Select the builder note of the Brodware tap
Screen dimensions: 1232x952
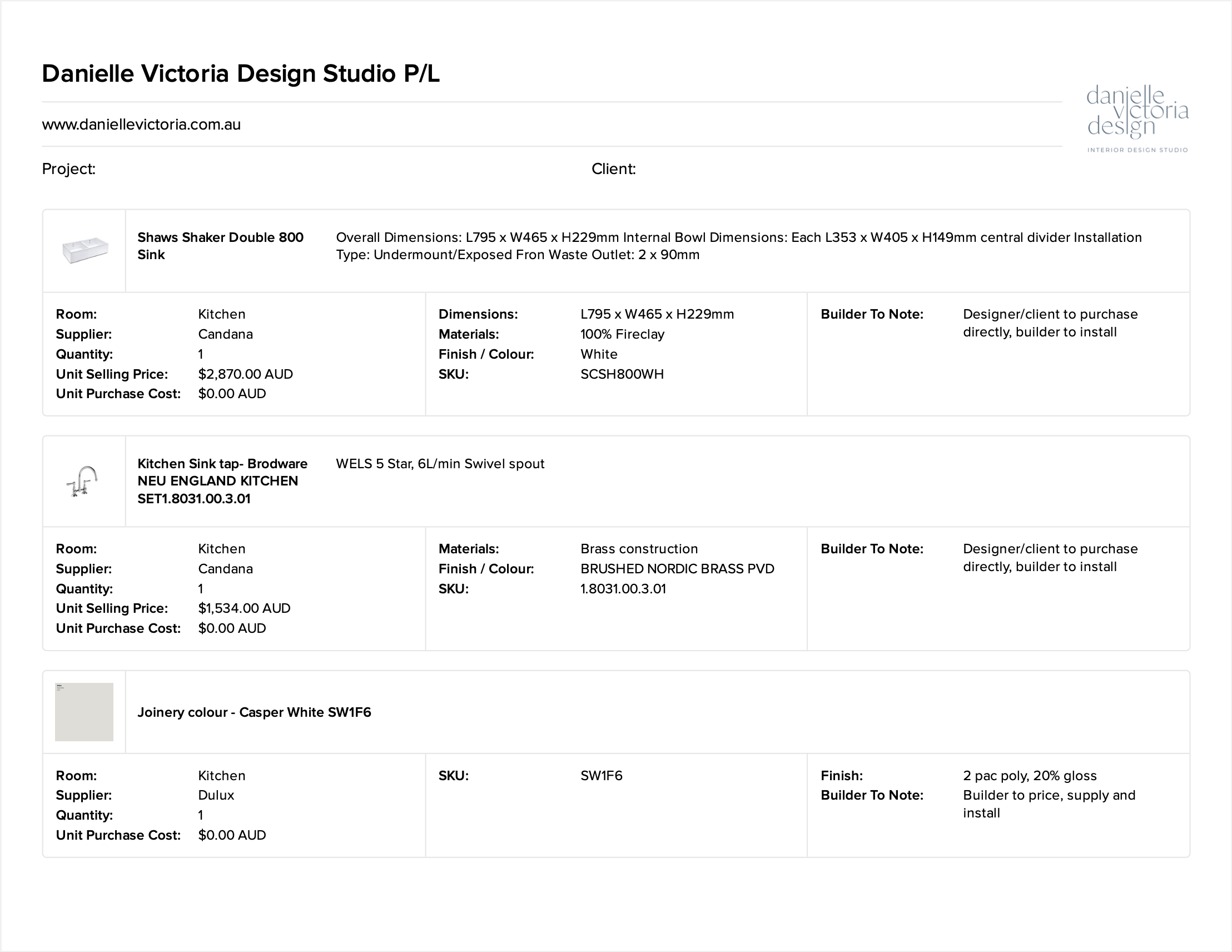[x=1050, y=558]
